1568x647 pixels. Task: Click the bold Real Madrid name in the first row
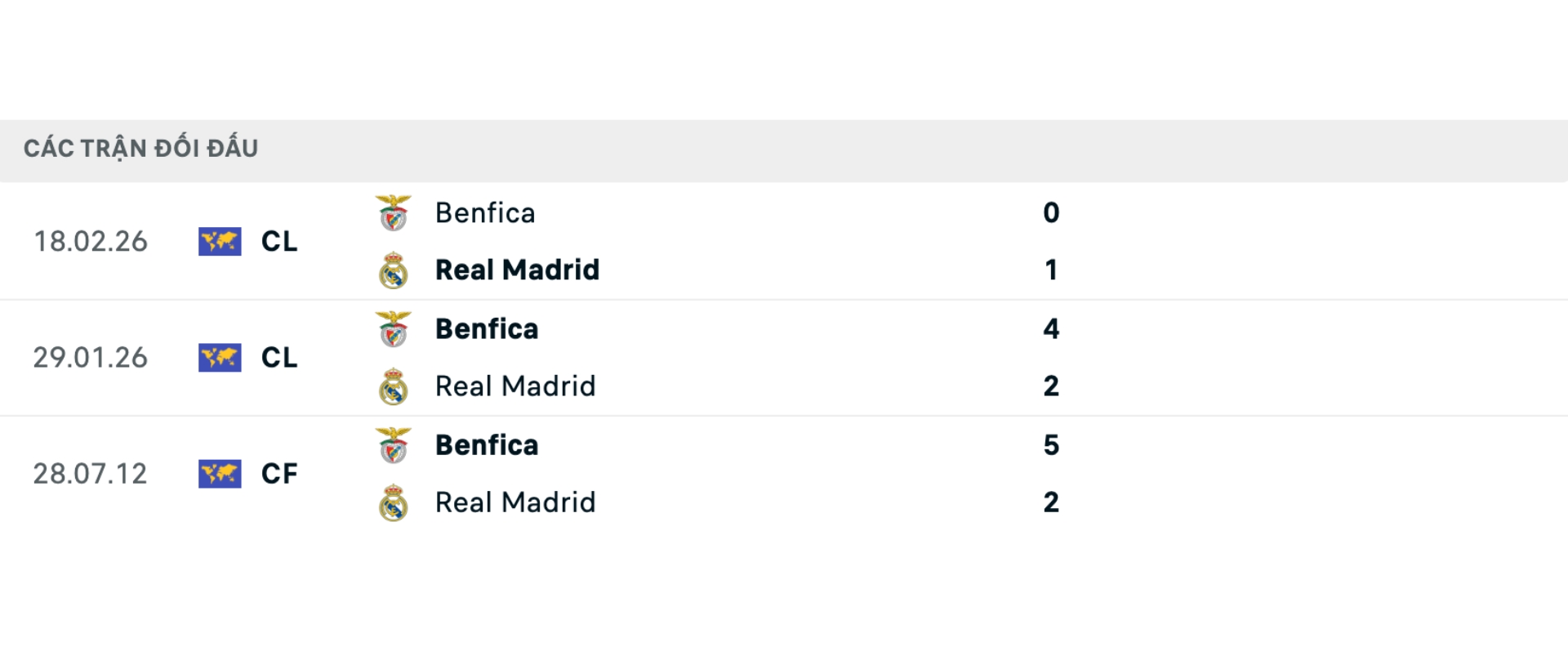coord(517,270)
